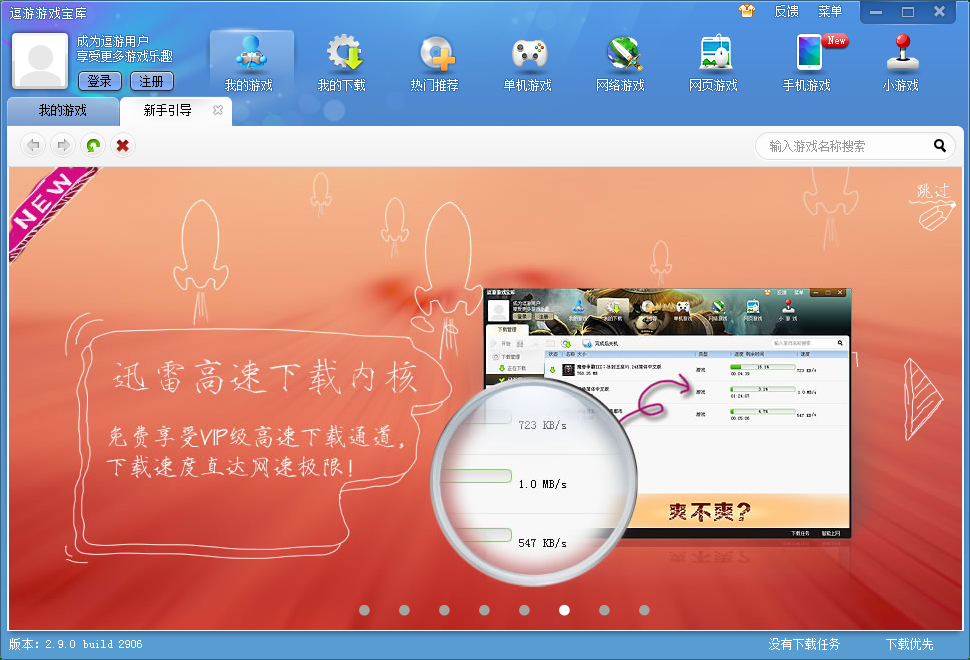
Task: Click the skin shirt icon in title bar
Action: (x=747, y=11)
